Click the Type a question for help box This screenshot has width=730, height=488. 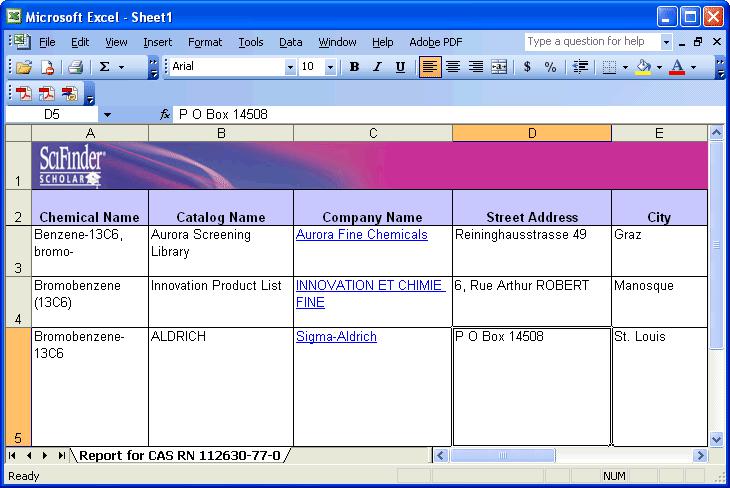pos(592,41)
